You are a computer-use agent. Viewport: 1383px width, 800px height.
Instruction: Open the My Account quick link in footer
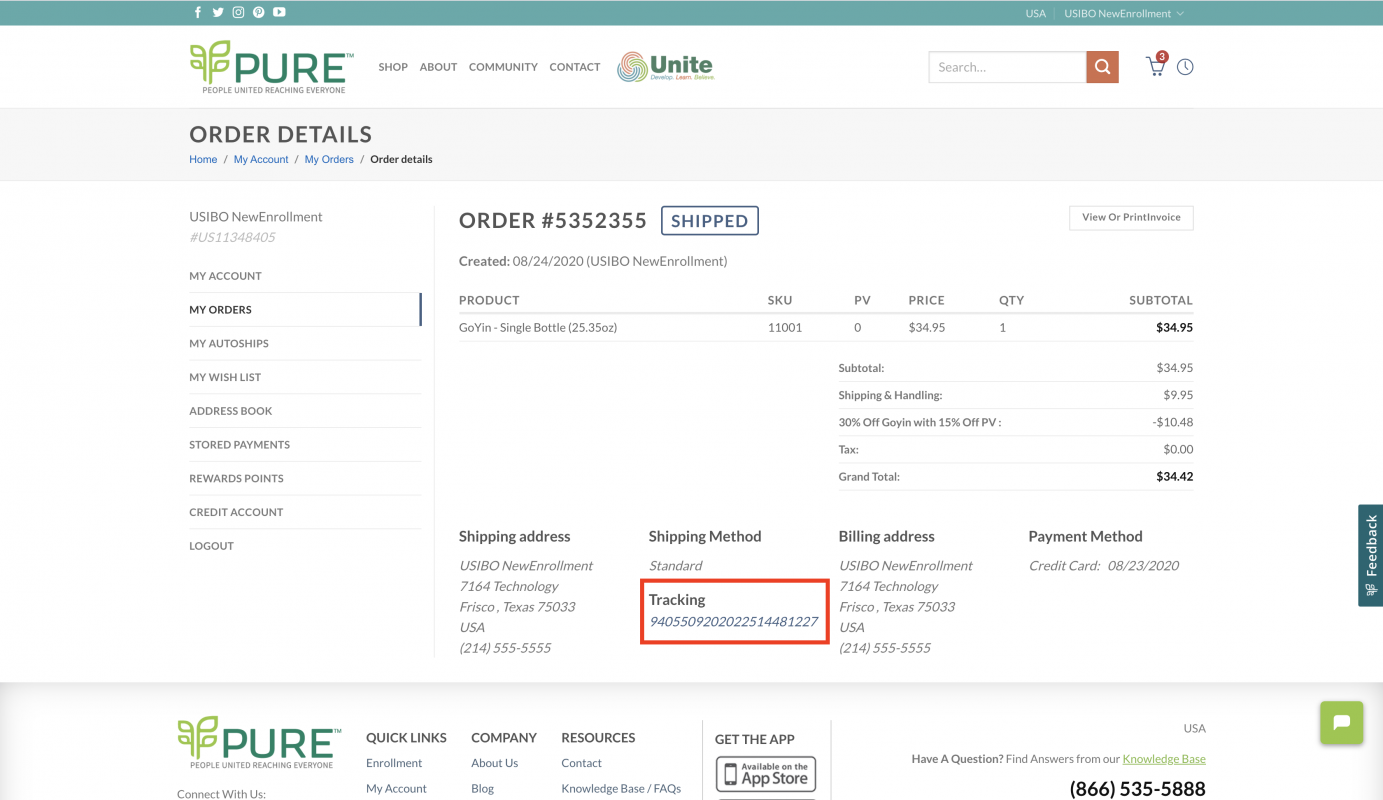[x=396, y=789]
